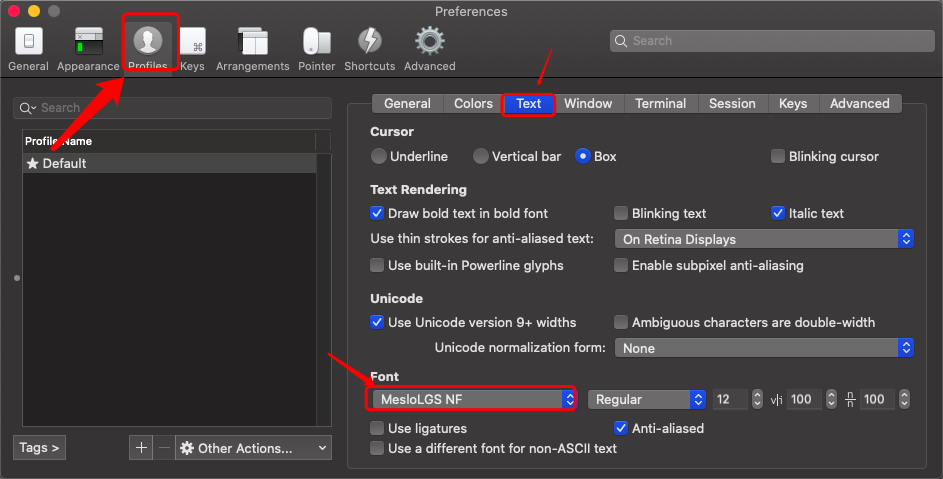Enable Use ligatures checkbox
Image resolution: width=943 pixels, height=479 pixels.
pos(377,429)
